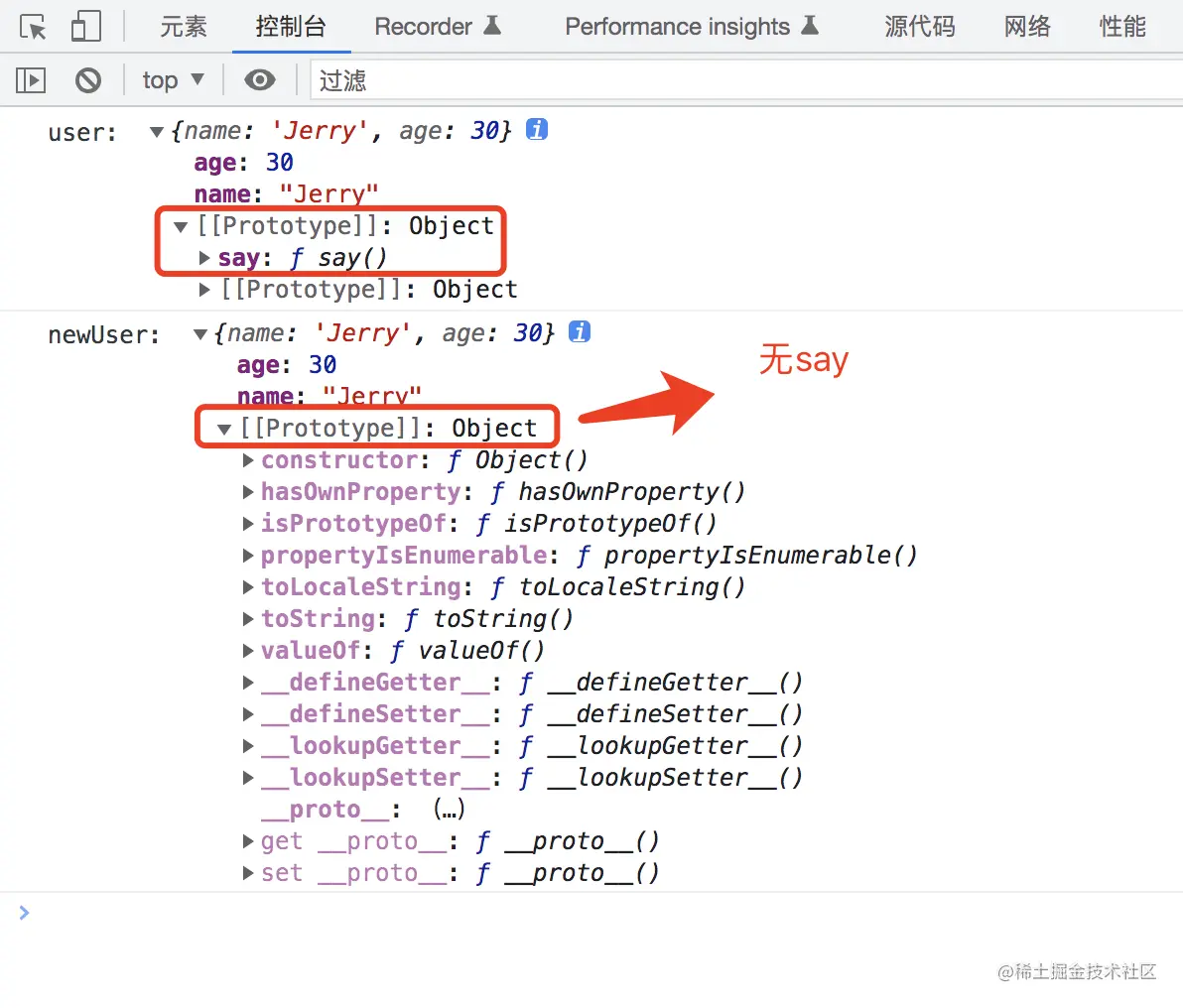
Task: Expand the say function entry
Action: pyautogui.click(x=204, y=258)
